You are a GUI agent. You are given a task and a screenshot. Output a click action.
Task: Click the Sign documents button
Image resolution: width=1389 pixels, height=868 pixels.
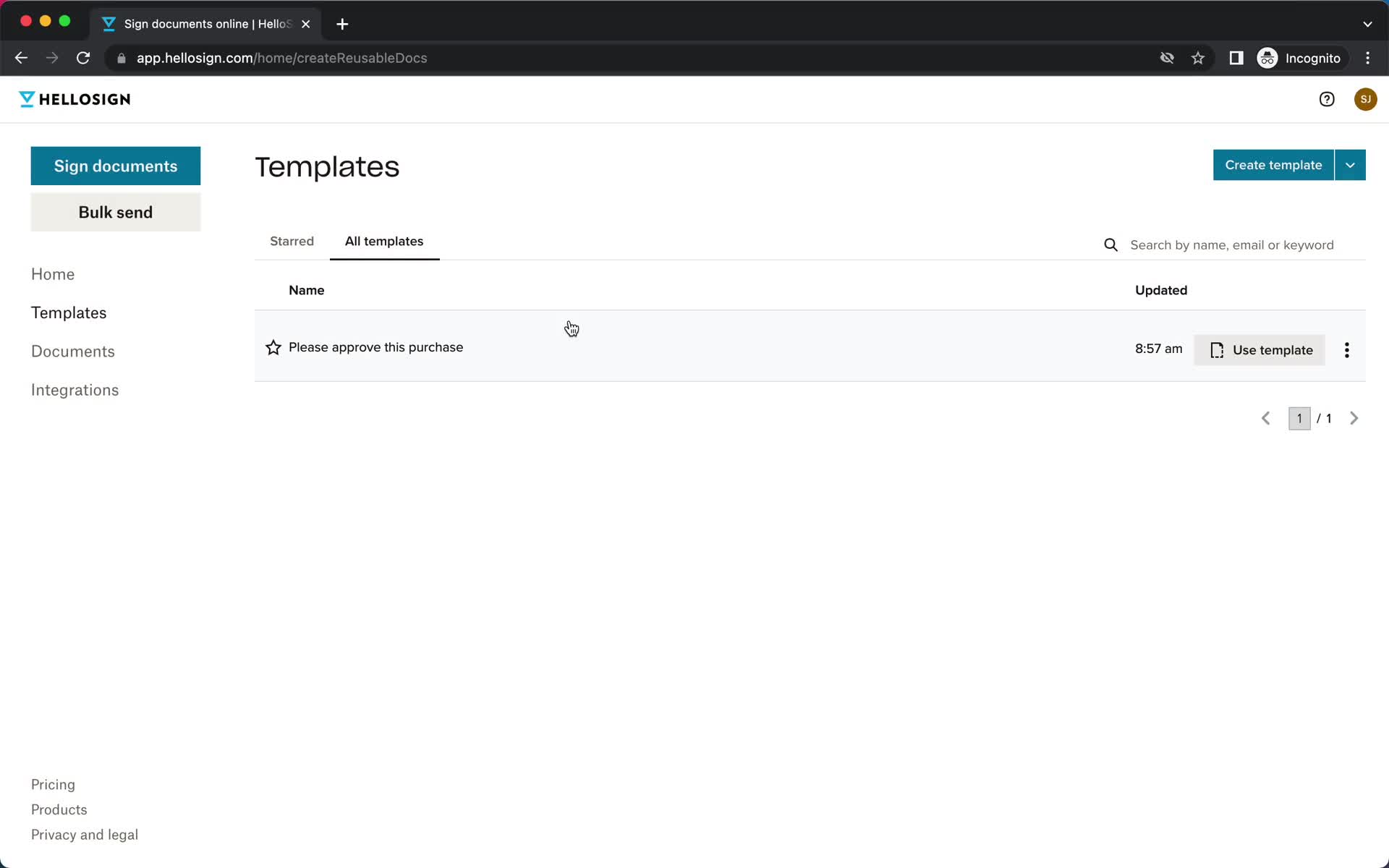tap(115, 165)
